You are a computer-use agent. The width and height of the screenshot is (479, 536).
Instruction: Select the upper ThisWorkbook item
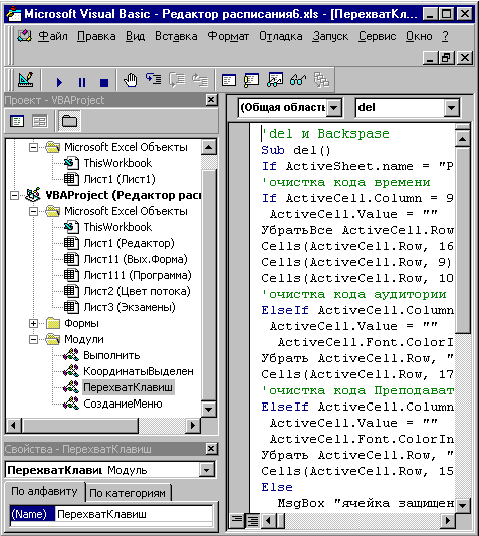click(118, 163)
